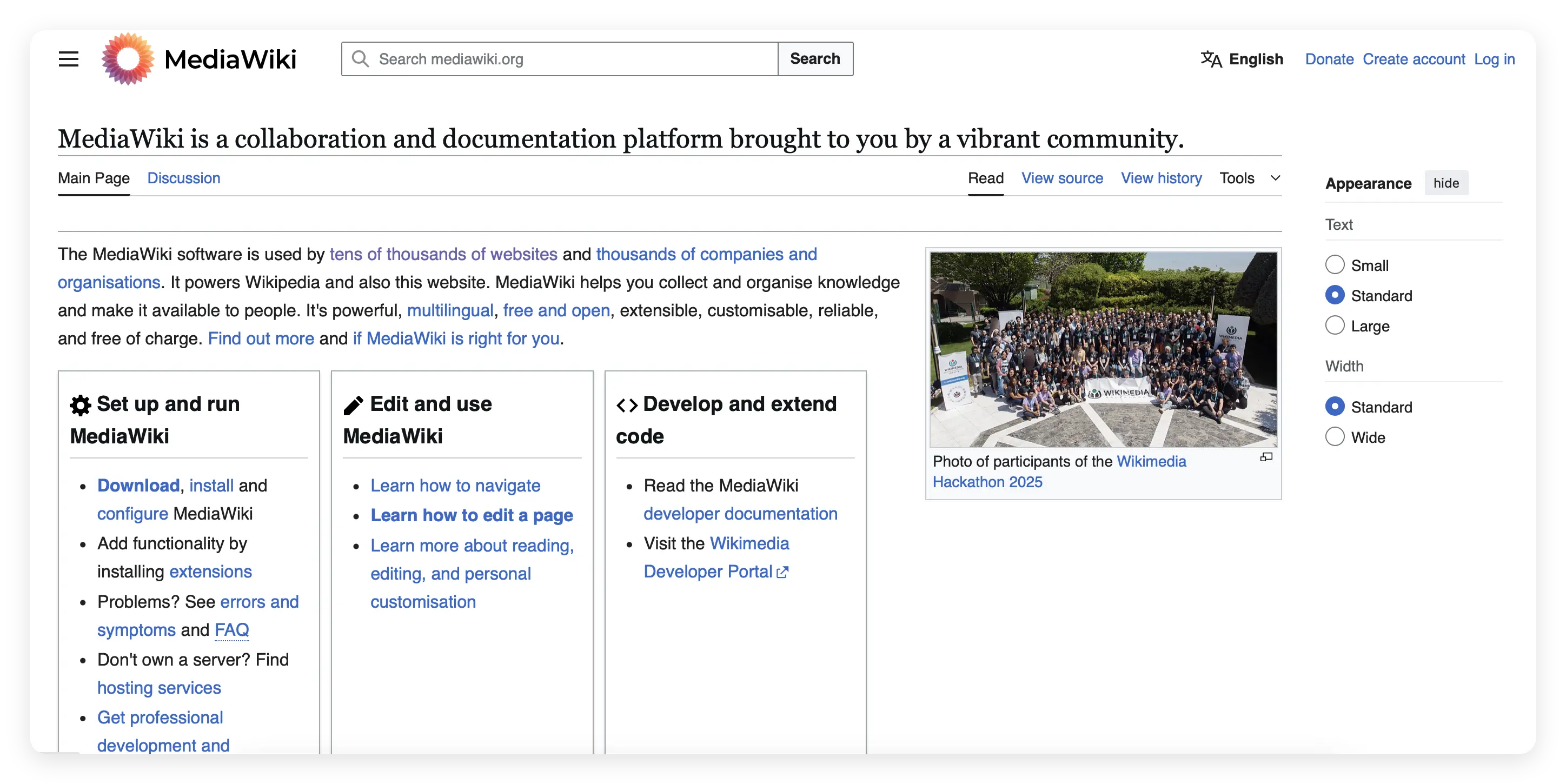Viewport: 1566px width, 784px height.
Task: Click the install link
Action: point(211,486)
